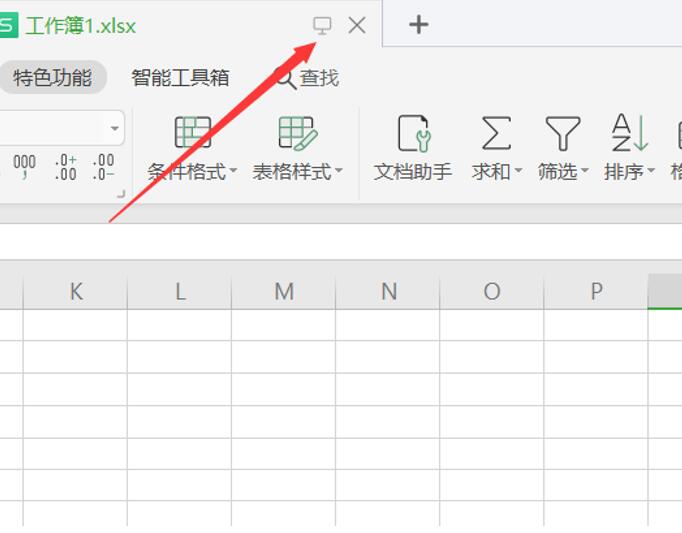Open the Document Assistant (文档助手) tool
Viewport: 682px width, 533px height.
pyautogui.click(x=413, y=134)
